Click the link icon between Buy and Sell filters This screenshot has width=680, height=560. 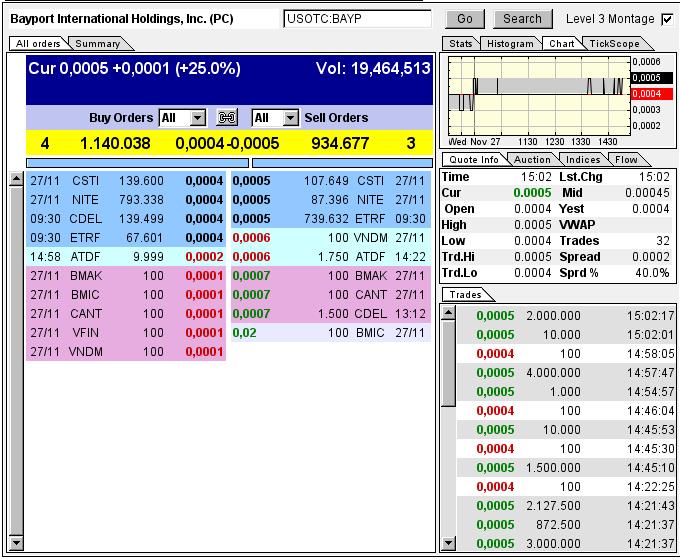pos(227,118)
